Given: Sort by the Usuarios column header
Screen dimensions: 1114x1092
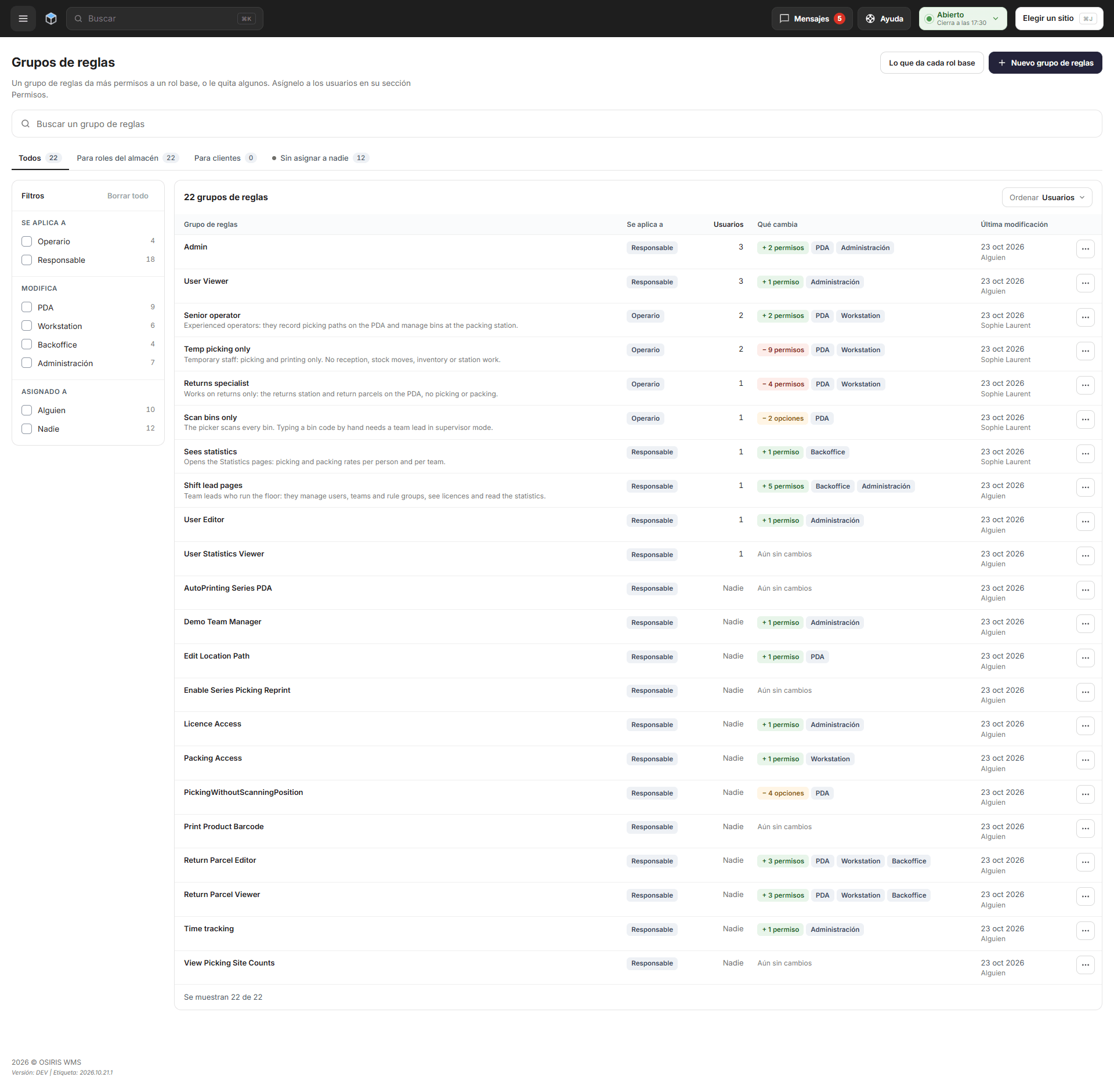Looking at the screenshot, I should 728,225.
